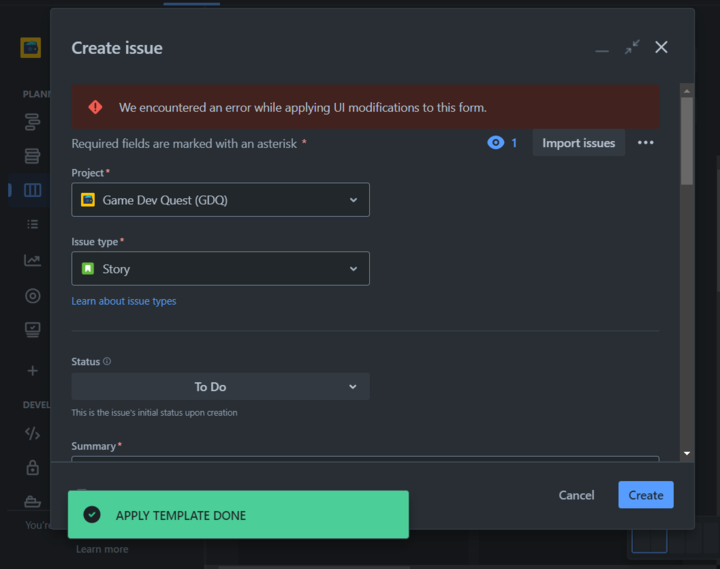Viewport: 720px width, 569px height.
Task: Follow the Learn about issue types link
Action: pos(124,301)
